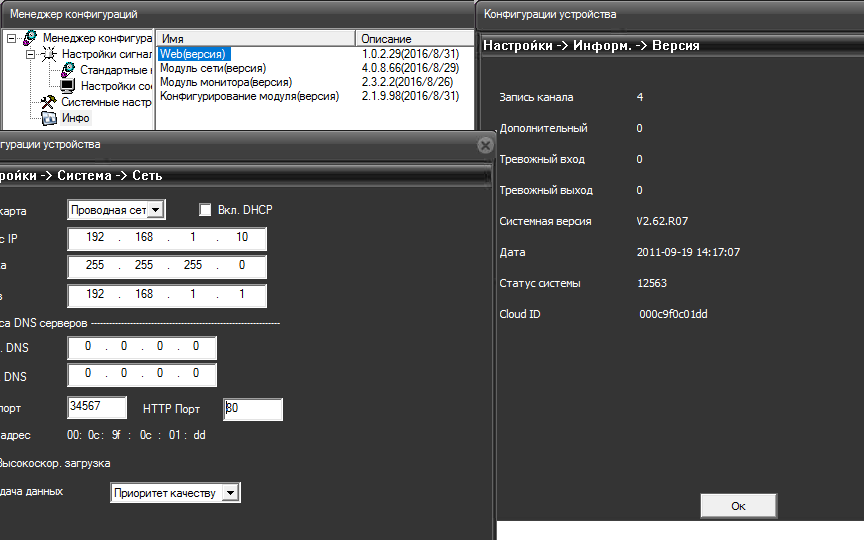
Task: Select the Модуль сети(версия) row
Action: (x=213, y=68)
